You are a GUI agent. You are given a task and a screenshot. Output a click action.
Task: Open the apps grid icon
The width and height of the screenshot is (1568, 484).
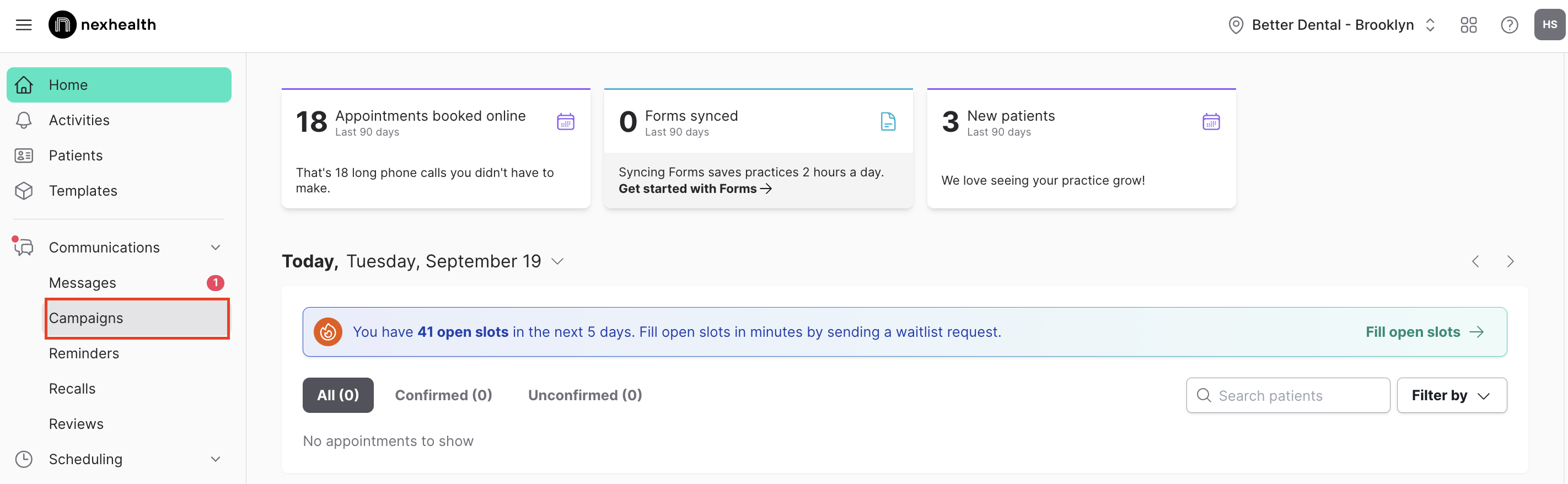point(1468,25)
